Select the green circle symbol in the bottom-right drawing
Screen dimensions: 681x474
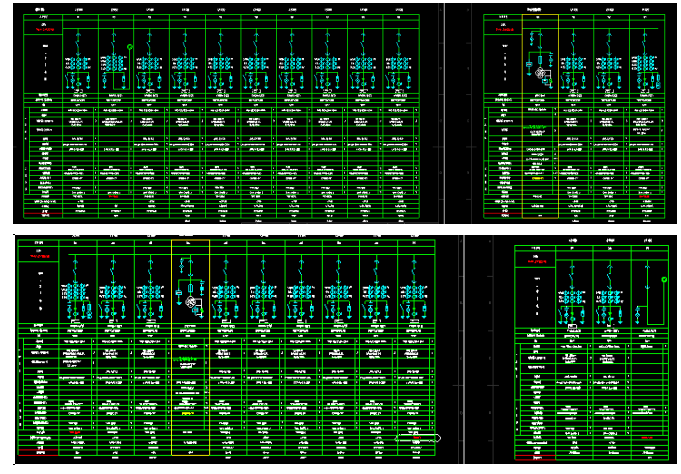pyautogui.click(x=664, y=279)
